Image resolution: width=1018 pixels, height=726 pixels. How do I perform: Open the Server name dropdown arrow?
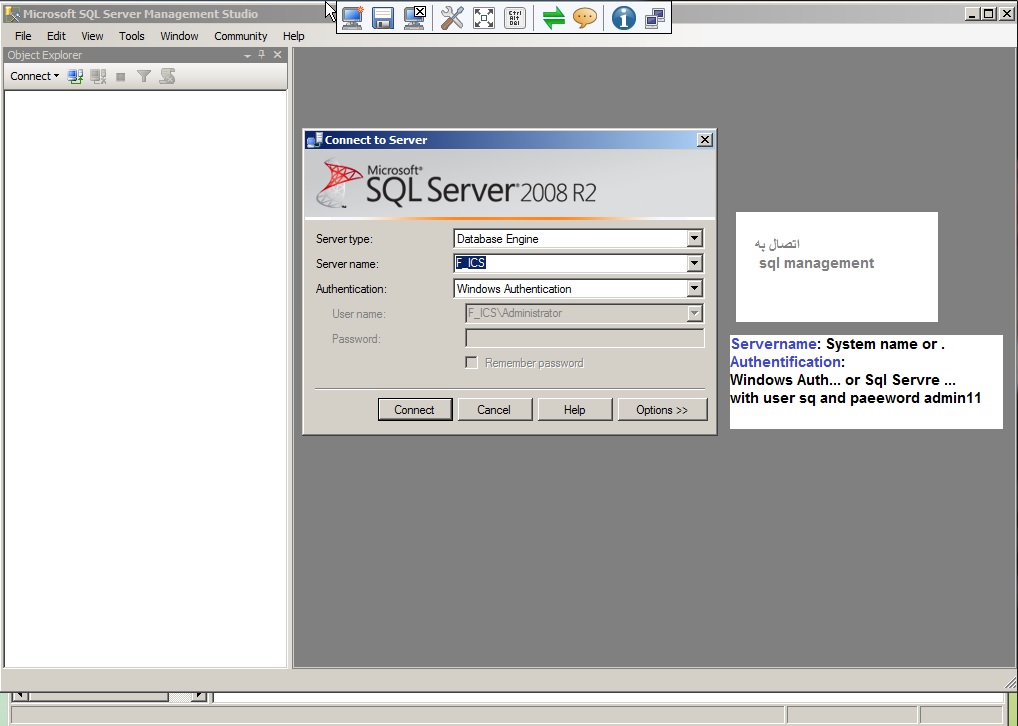695,264
